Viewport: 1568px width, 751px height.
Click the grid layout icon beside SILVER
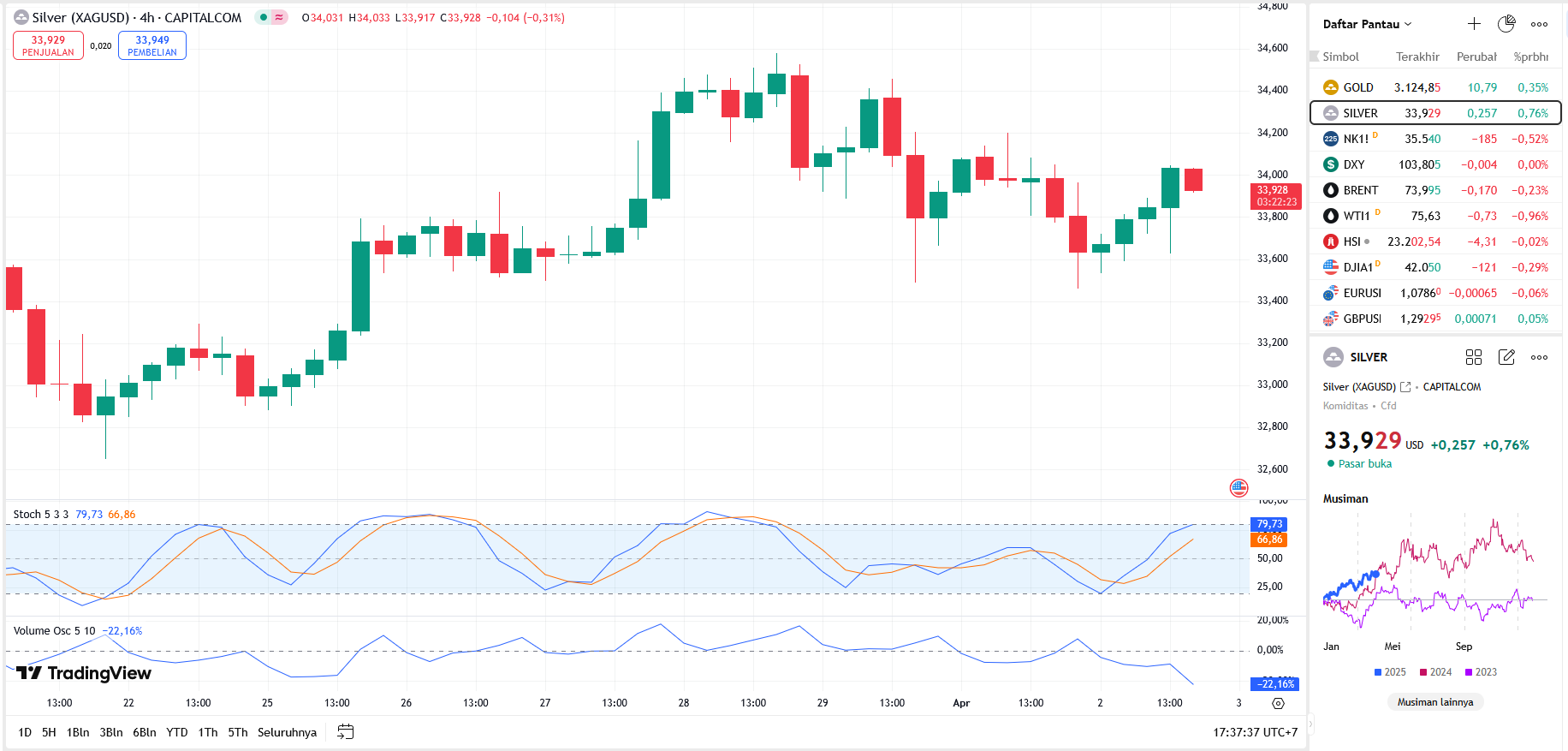1473,357
